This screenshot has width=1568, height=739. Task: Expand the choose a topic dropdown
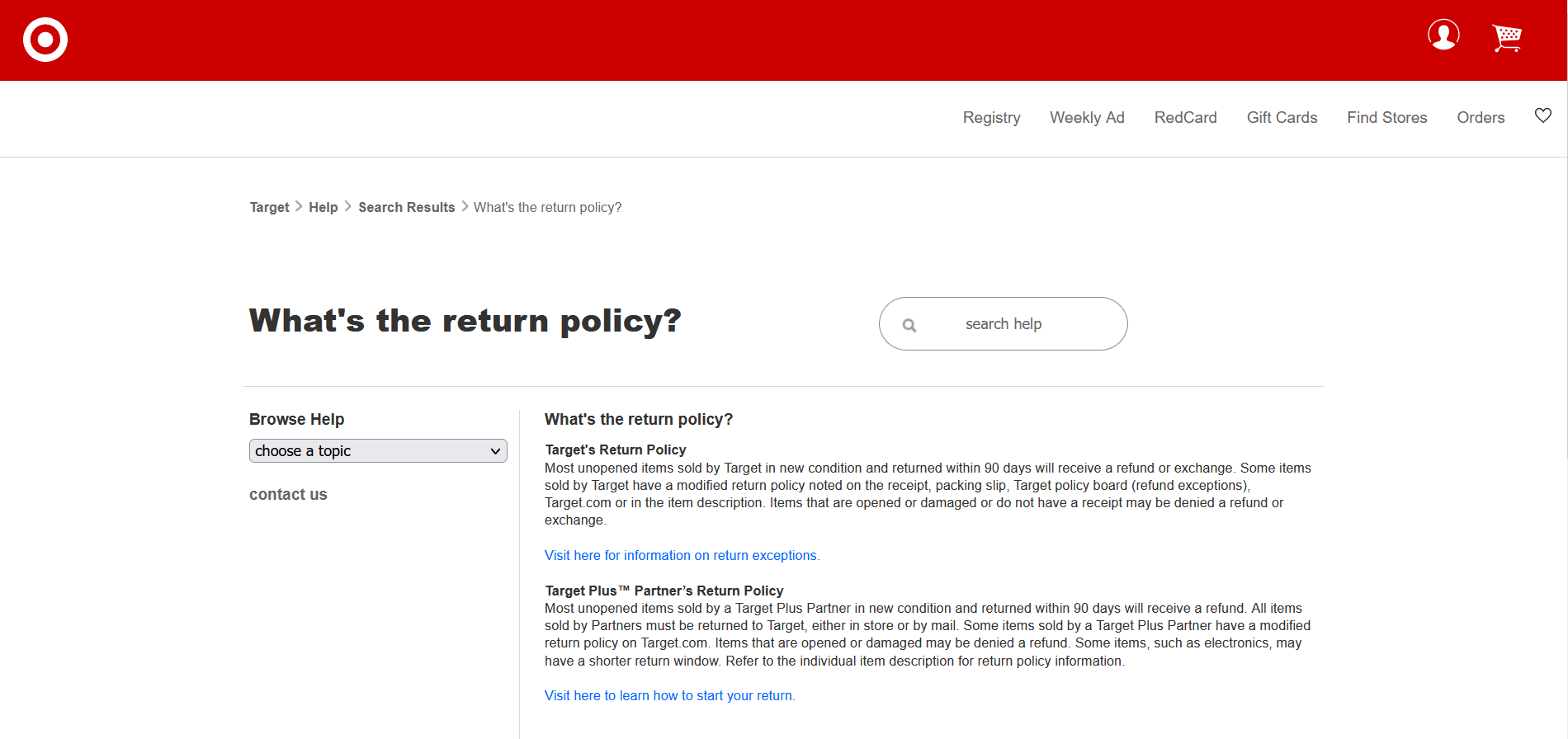(x=378, y=451)
